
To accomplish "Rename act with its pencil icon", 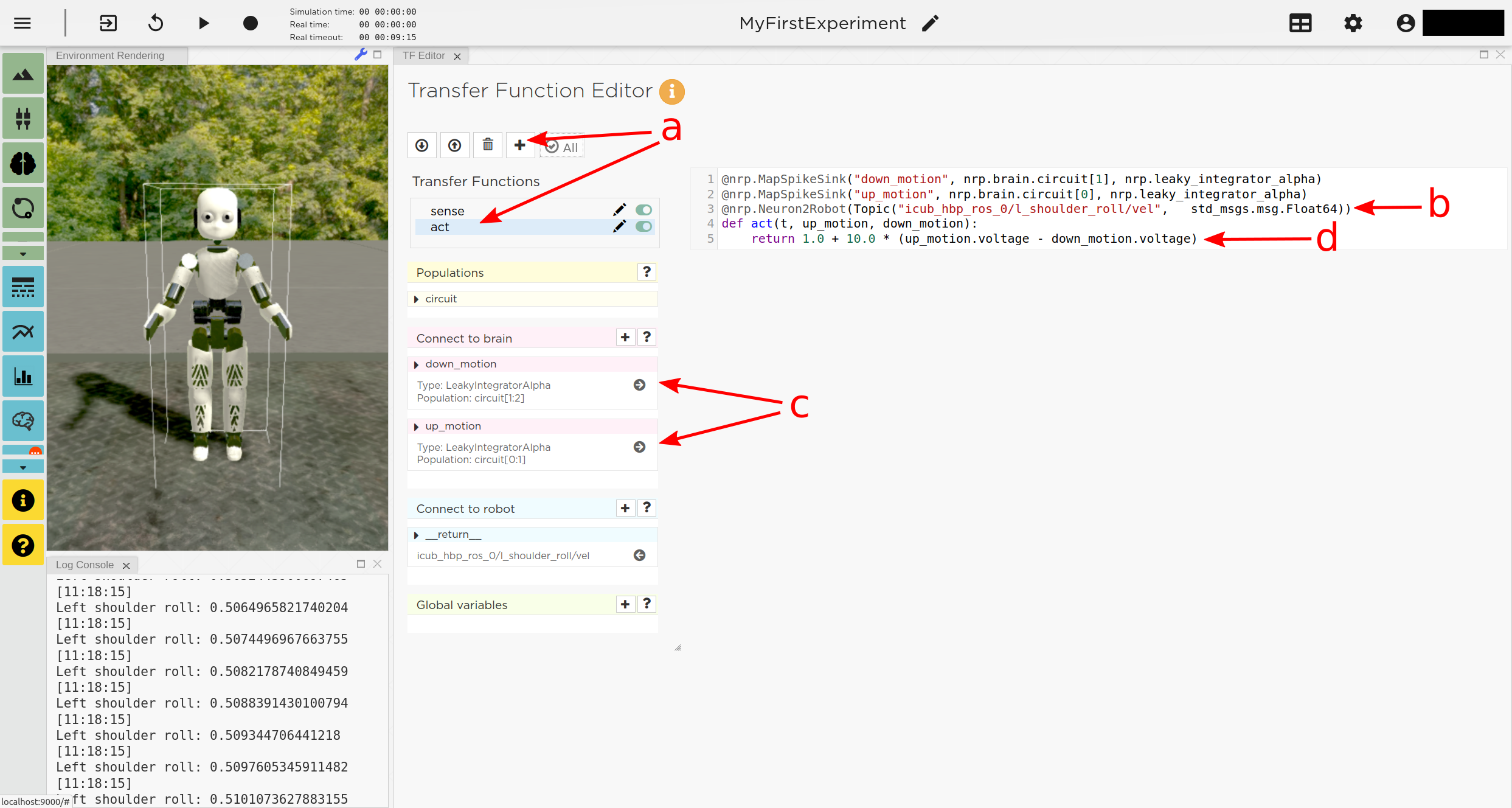I will coord(619,226).
